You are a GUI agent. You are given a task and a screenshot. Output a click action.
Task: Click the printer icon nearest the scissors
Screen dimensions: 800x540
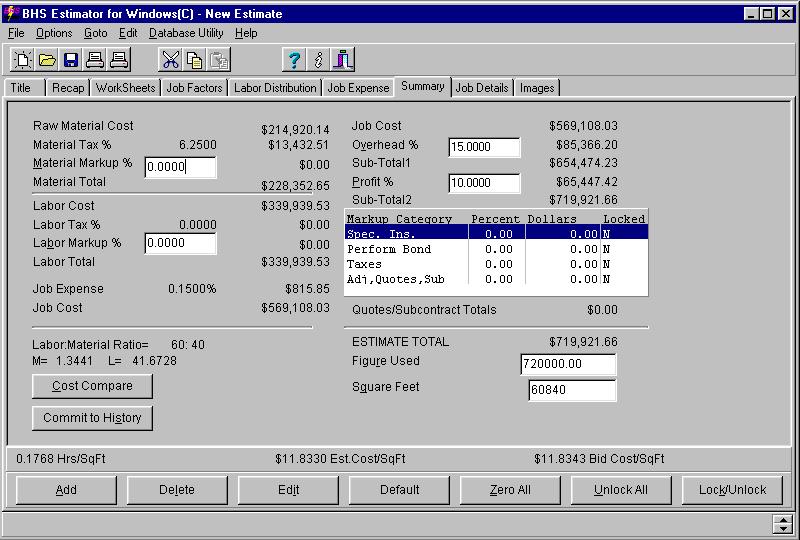[x=119, y=60]
